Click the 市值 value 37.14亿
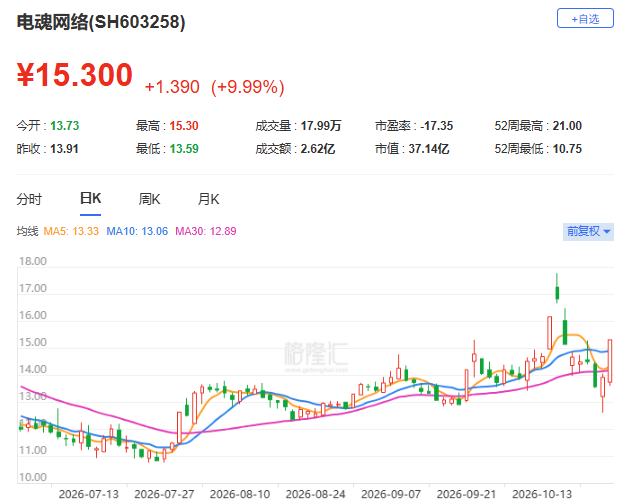The width and height of the screenshot is (626, 503). coord(429,149)
